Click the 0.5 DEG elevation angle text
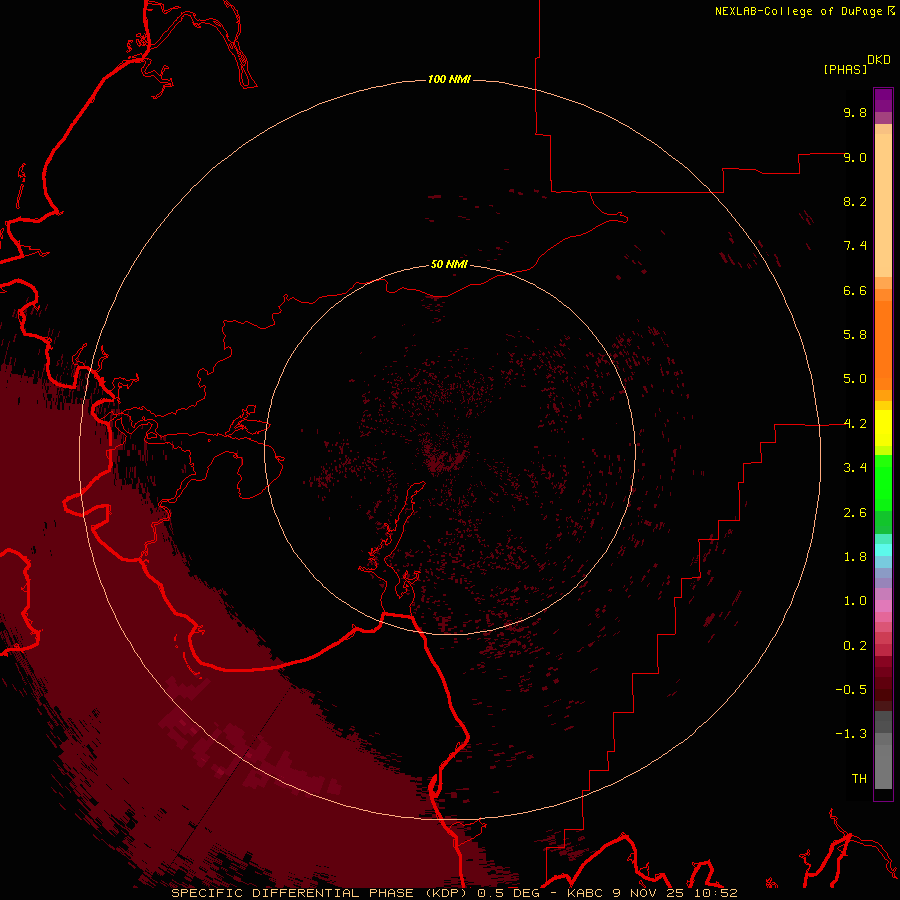The width and height of the screenshot is (900, 900). click(x=507, y=893)
